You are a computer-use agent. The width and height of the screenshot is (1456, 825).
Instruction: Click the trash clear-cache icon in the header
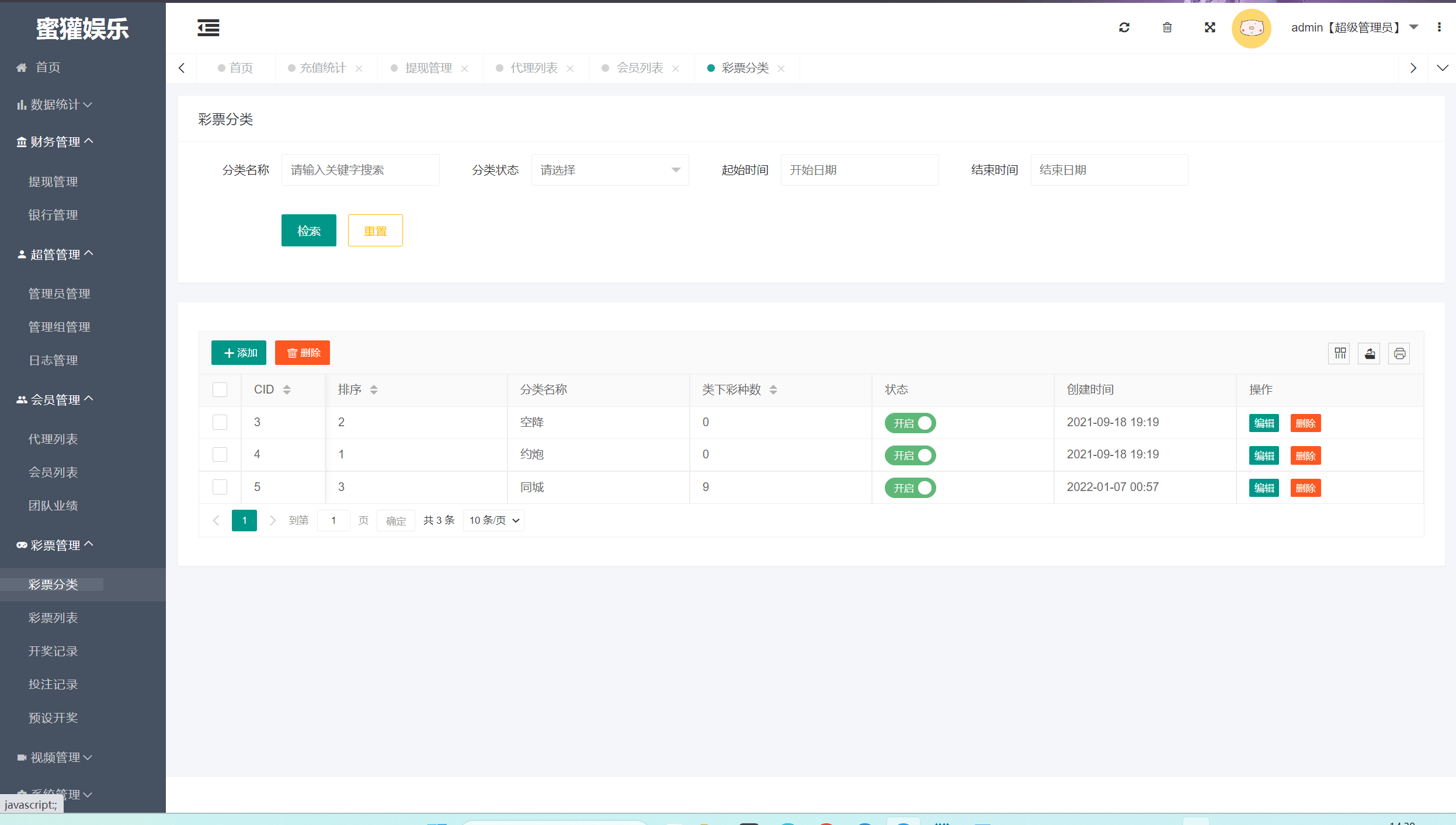pyautogui.click(x=1167, y=27)
